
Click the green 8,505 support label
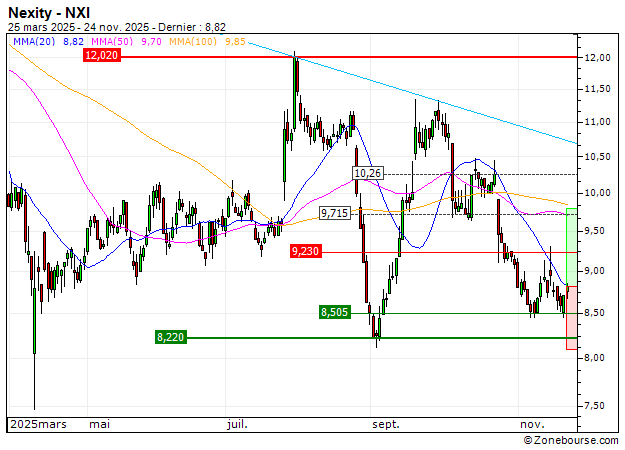pos(336,313)
